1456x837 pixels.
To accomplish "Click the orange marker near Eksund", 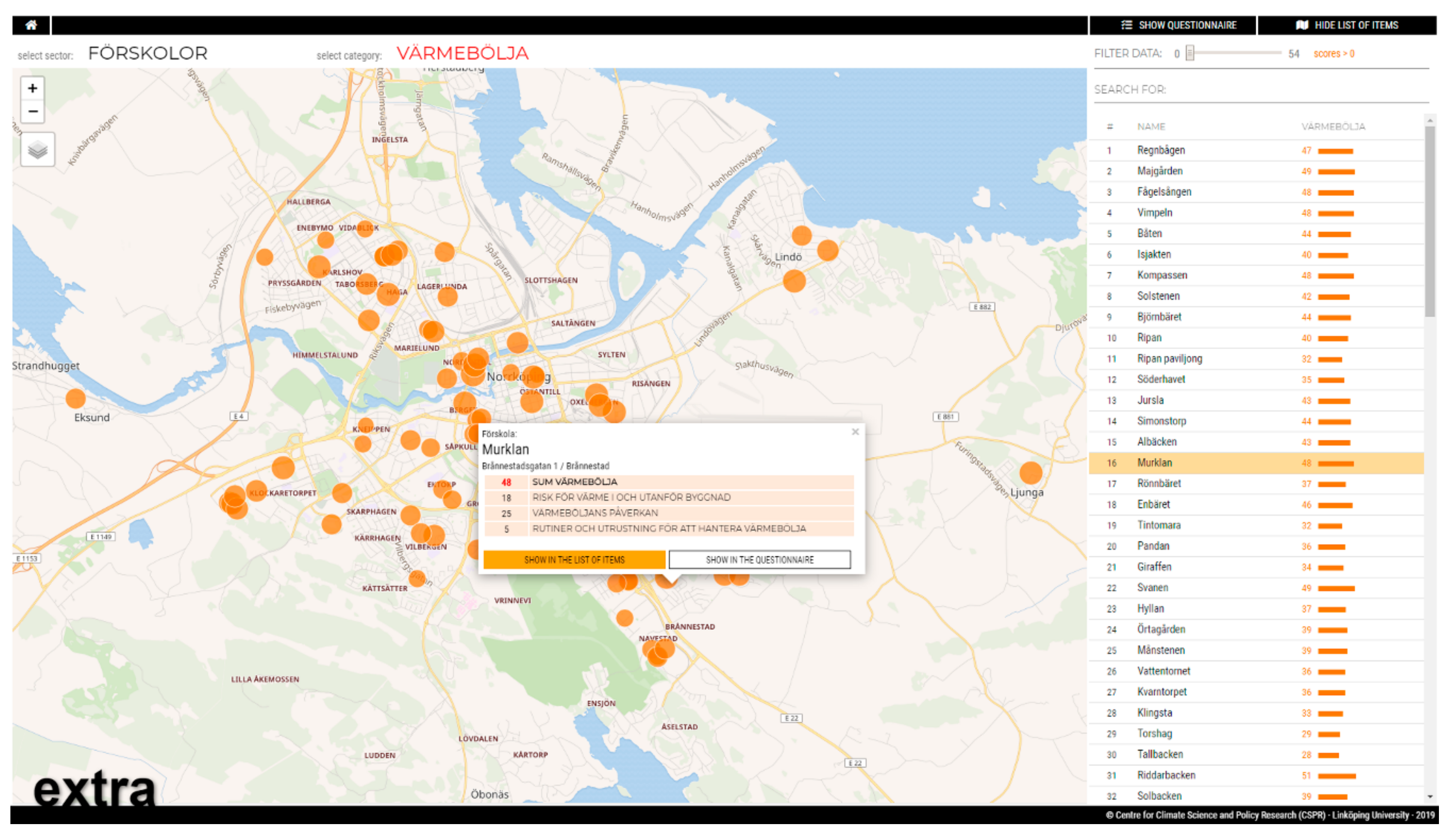I will click(x=75, y=398).
